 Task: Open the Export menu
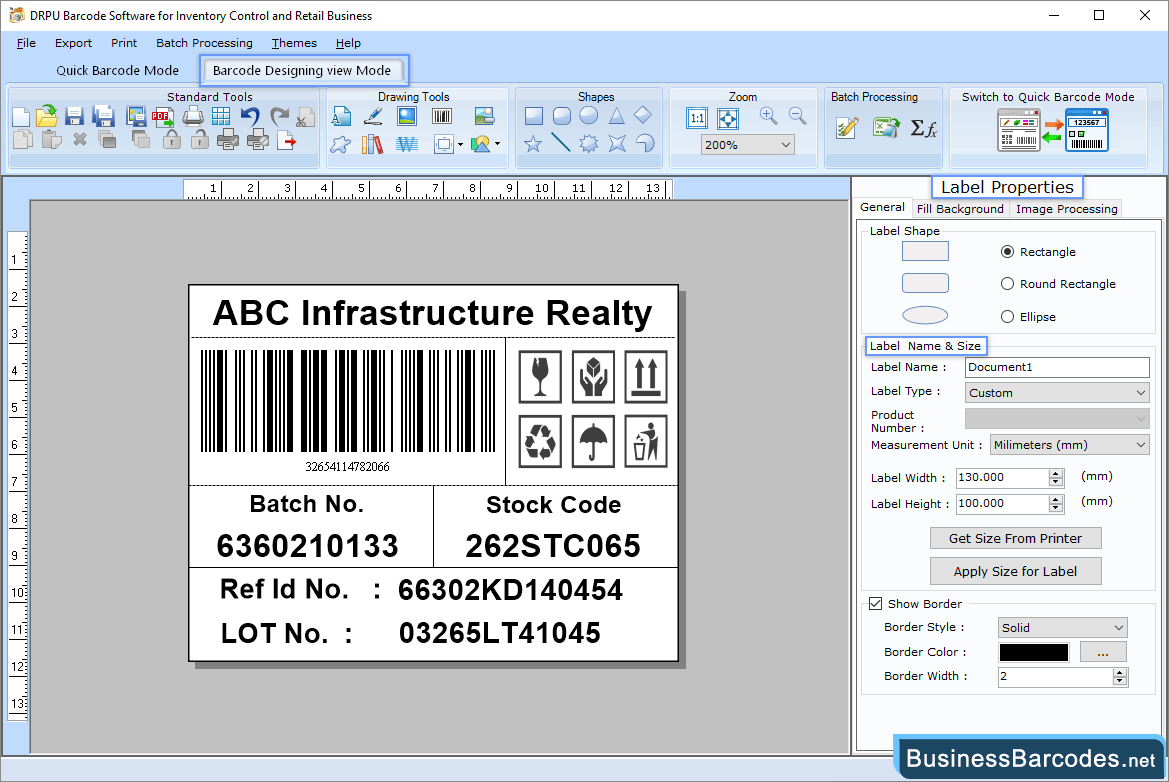[x=73, y=43]
